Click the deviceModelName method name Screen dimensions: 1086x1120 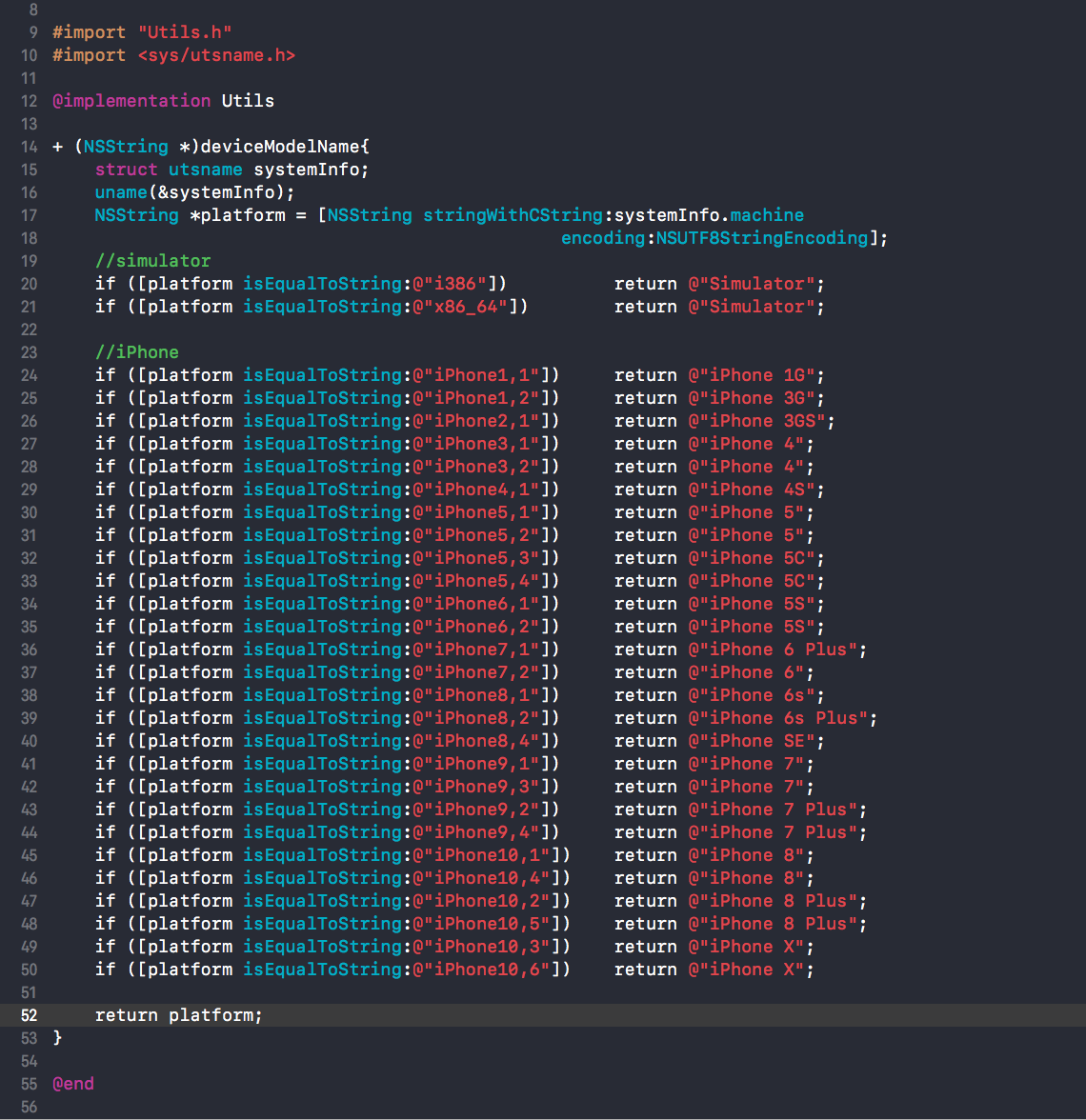pos(279,147)
